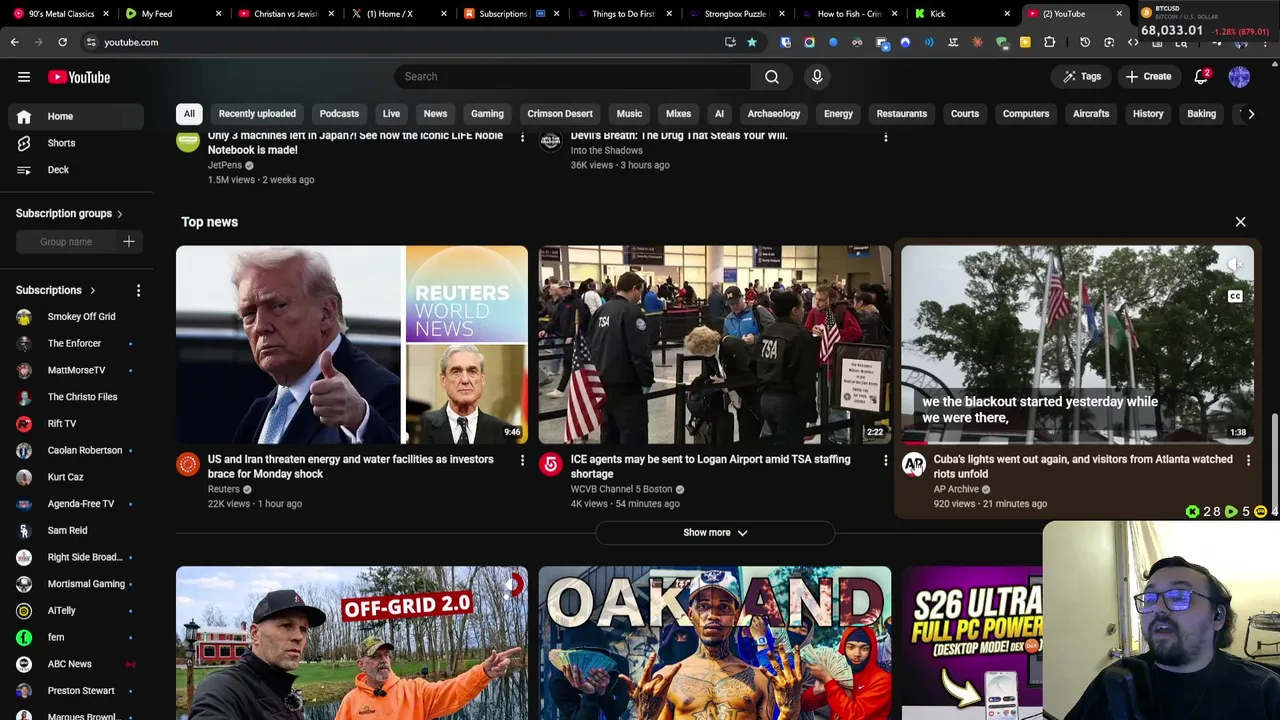Show more top news
This screenshot has width=1280, height=720.
coord(715,533)
